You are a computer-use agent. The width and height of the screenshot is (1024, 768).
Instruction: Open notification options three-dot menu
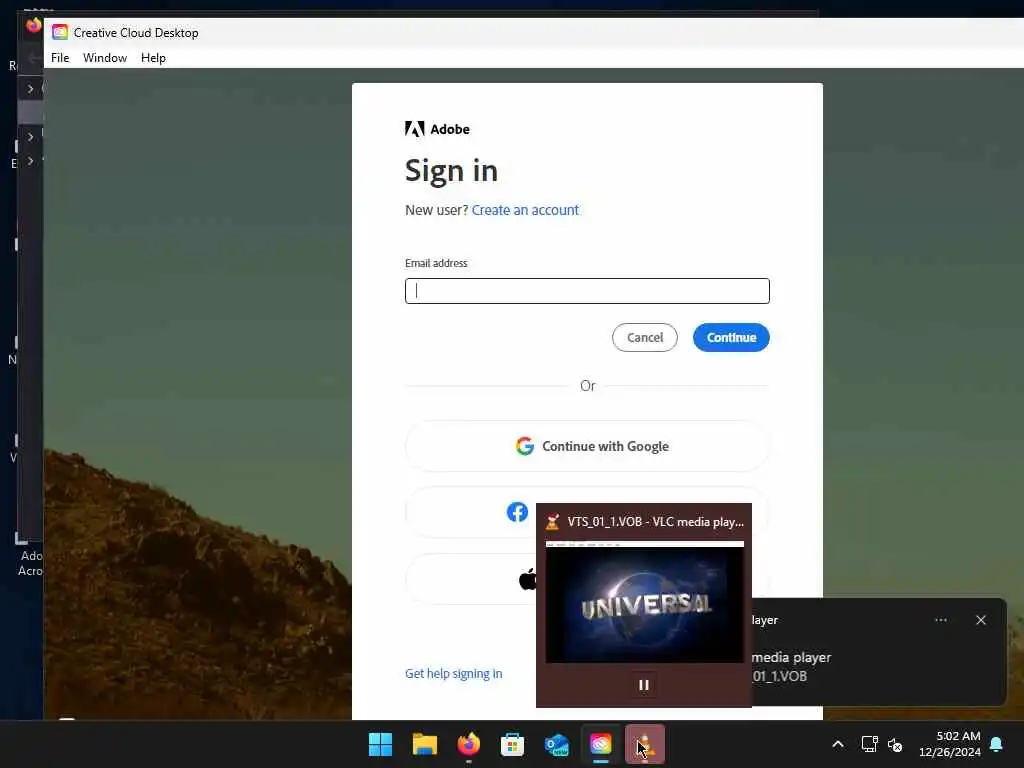pyautogui.click(x=941, y=620)
